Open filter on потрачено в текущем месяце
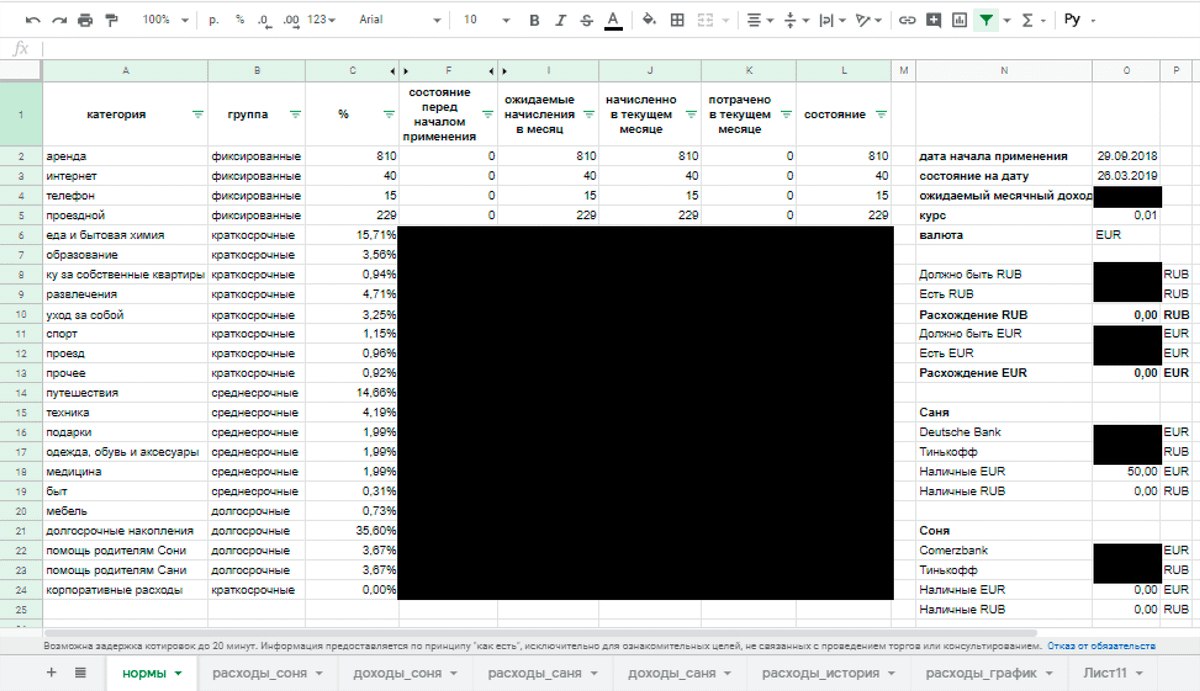 point(784,115)
